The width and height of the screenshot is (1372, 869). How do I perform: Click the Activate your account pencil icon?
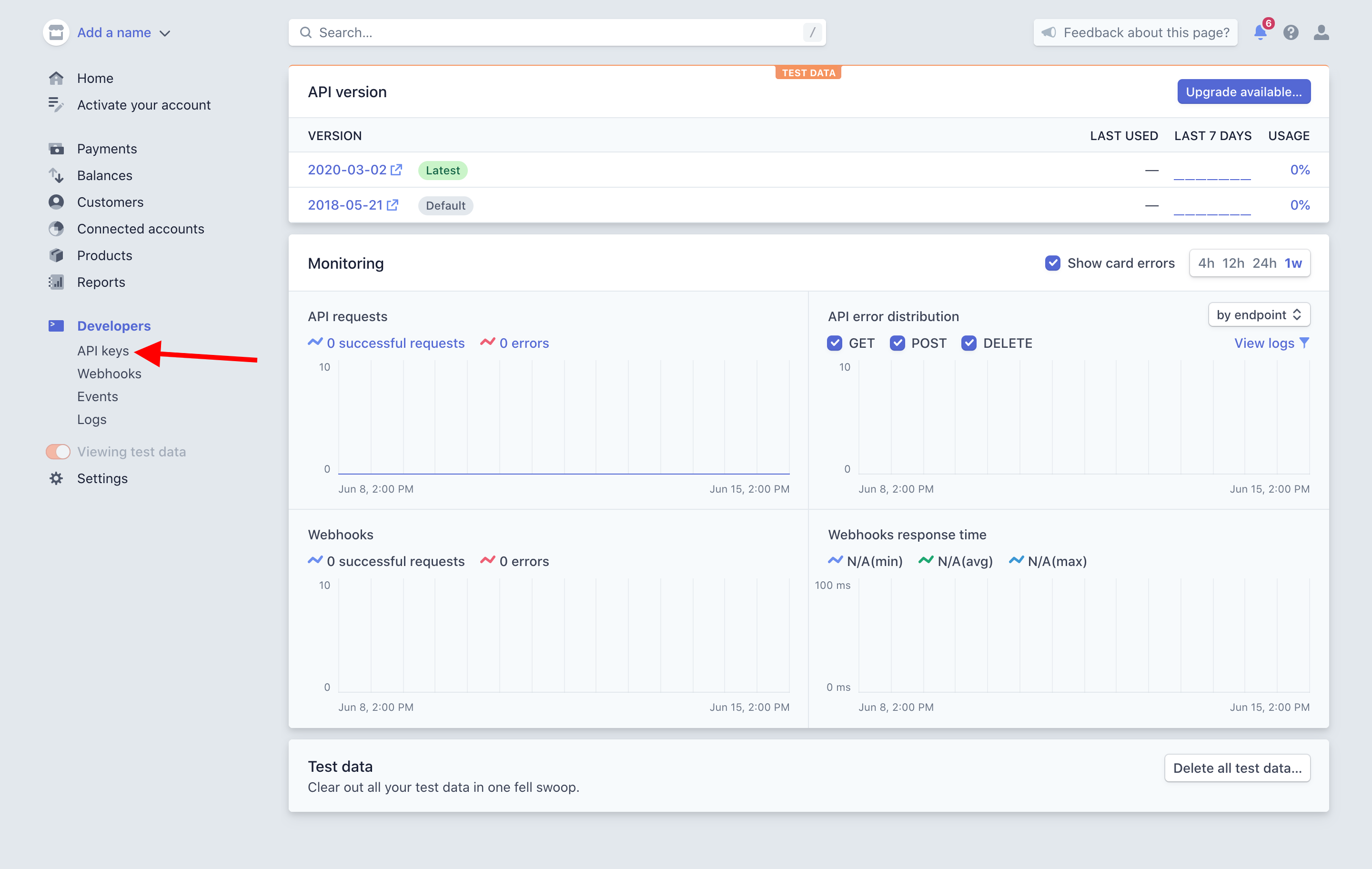point(56,105)
